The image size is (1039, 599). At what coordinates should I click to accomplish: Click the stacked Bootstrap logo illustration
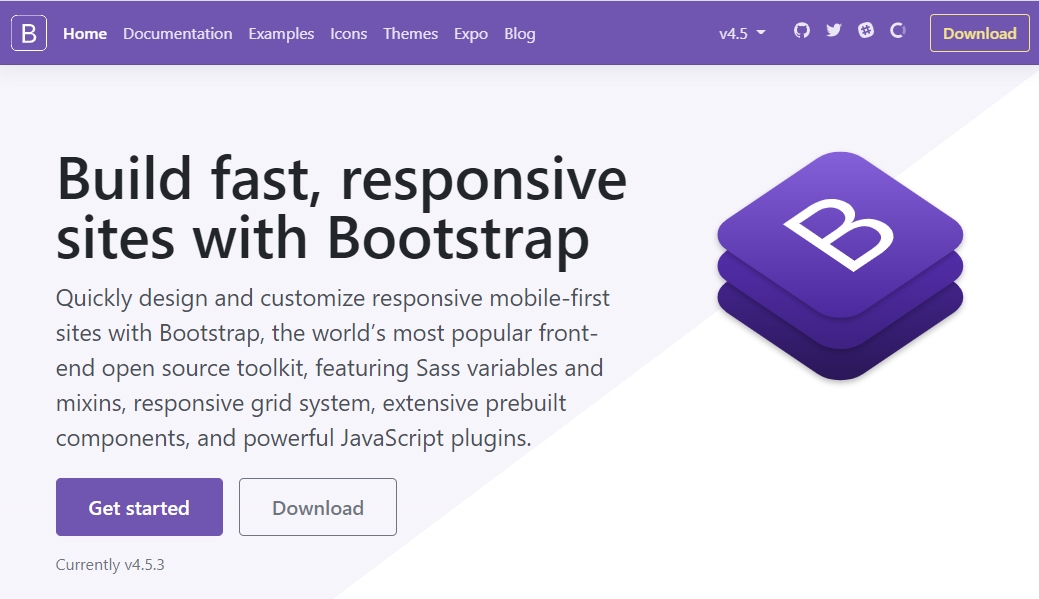coord(840,266)
